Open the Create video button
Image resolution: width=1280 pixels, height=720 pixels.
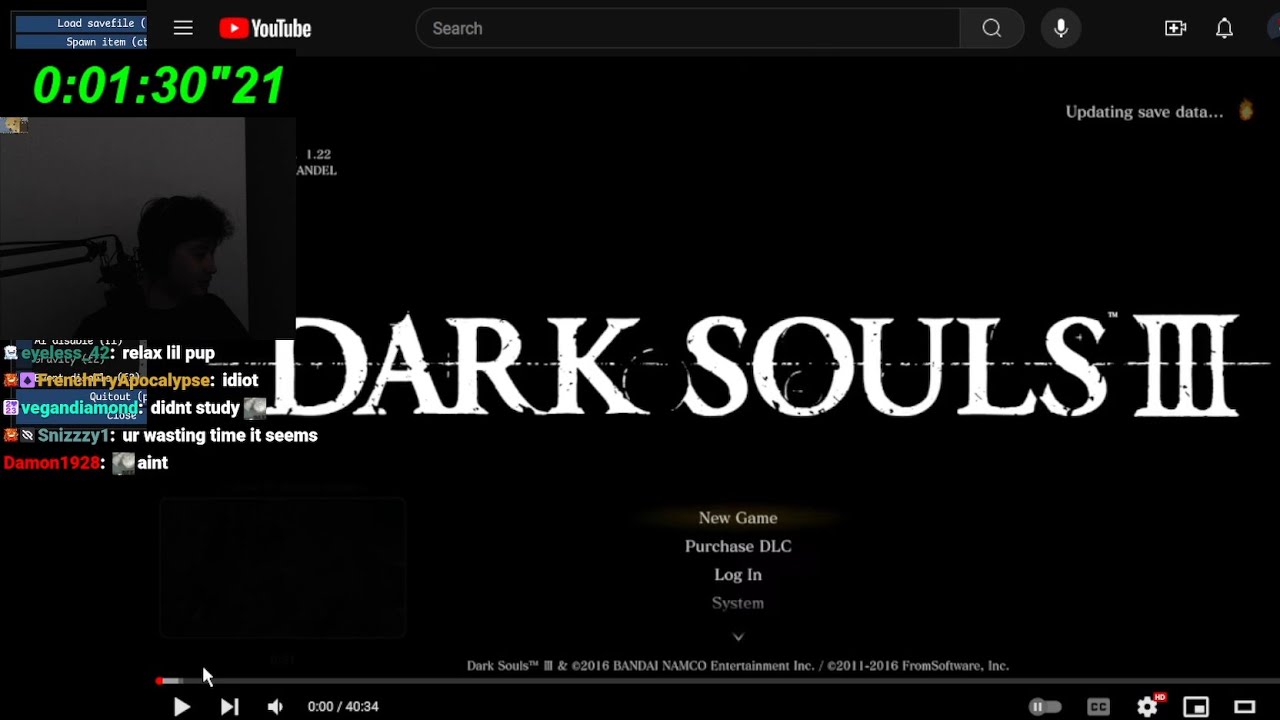click(x=1176, y=28)
